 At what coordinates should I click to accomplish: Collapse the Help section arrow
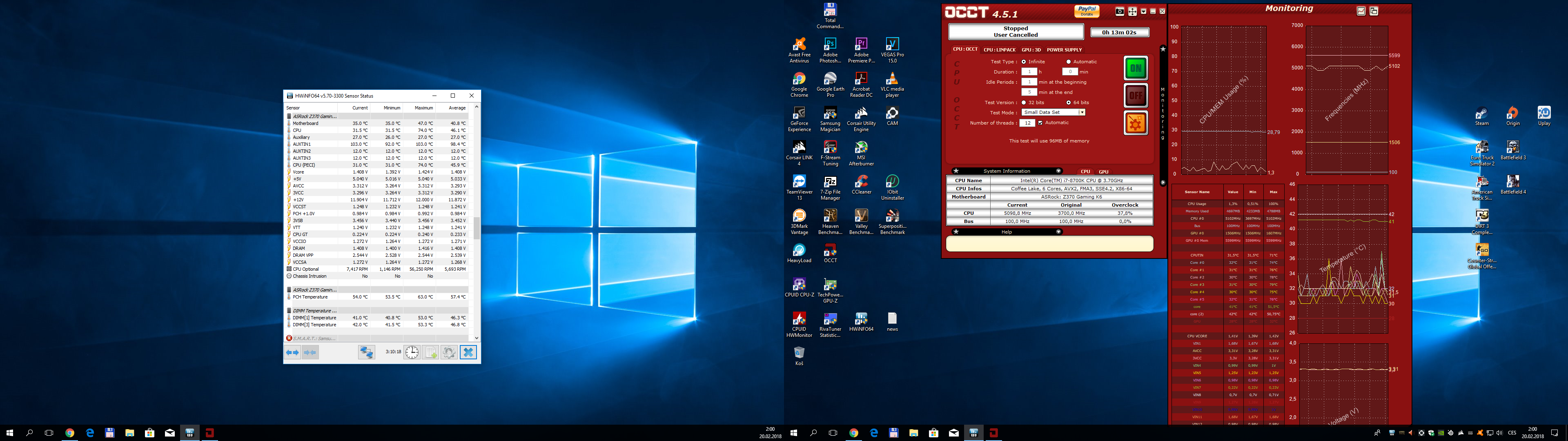(x=1058, y=232)
